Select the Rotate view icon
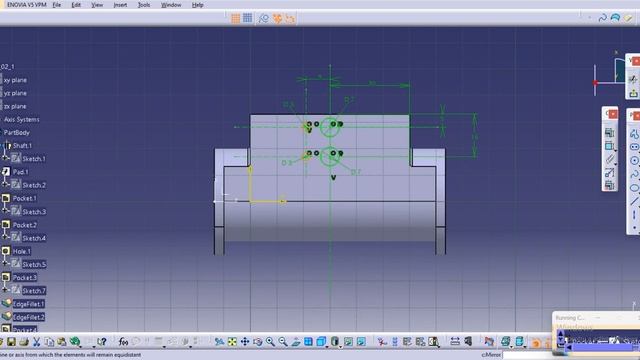The height and width of the screenshot is (360, 640). coord(257,342)
